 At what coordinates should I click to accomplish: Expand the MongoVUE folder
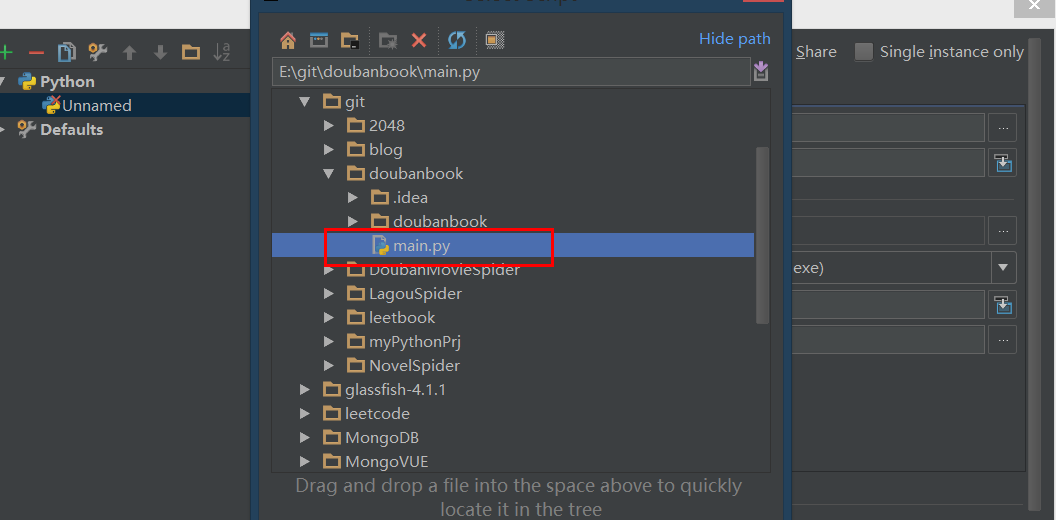tap(304, 462)
